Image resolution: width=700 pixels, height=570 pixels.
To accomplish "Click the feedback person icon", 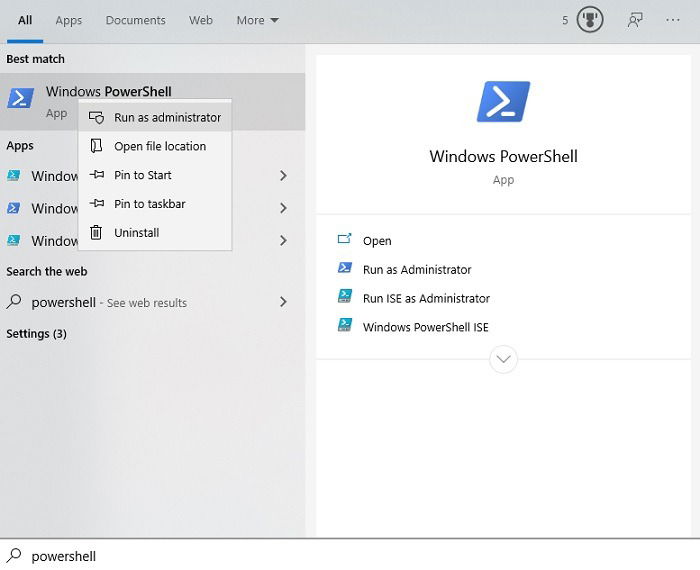I will point(635,20).
